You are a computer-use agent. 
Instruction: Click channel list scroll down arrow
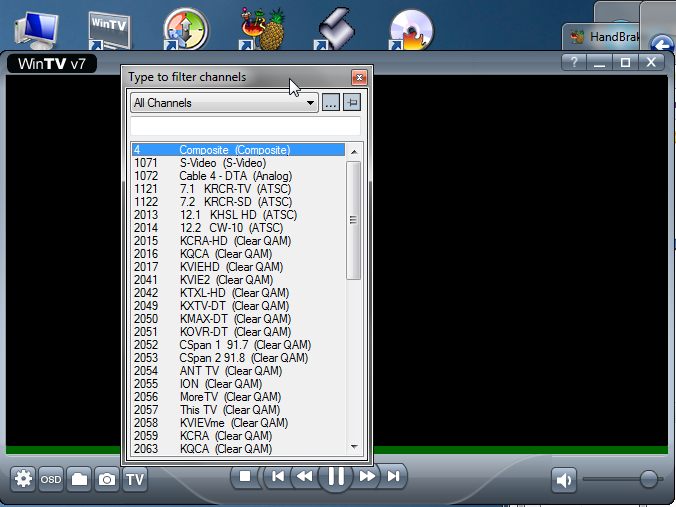click(x=354, y=447)
